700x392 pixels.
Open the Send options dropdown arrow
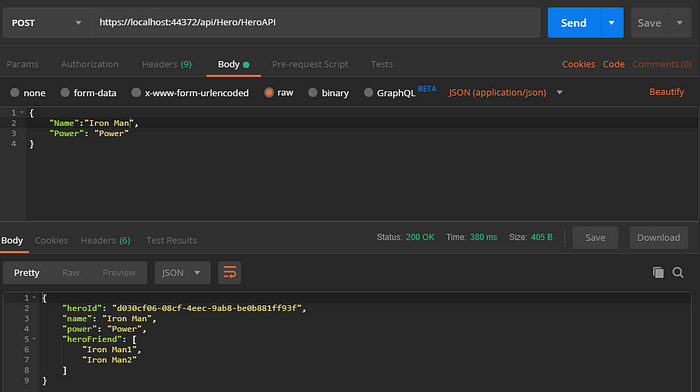611,23
